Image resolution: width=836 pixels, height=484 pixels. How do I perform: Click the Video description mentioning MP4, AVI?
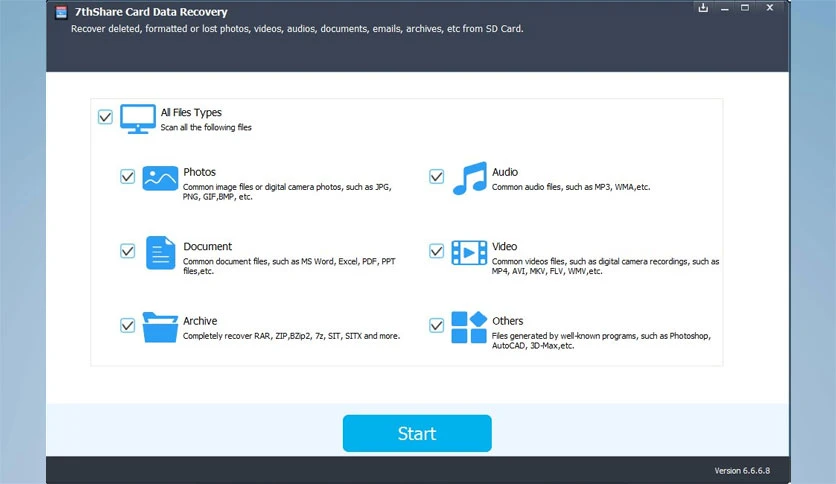[x=605, y=266]
